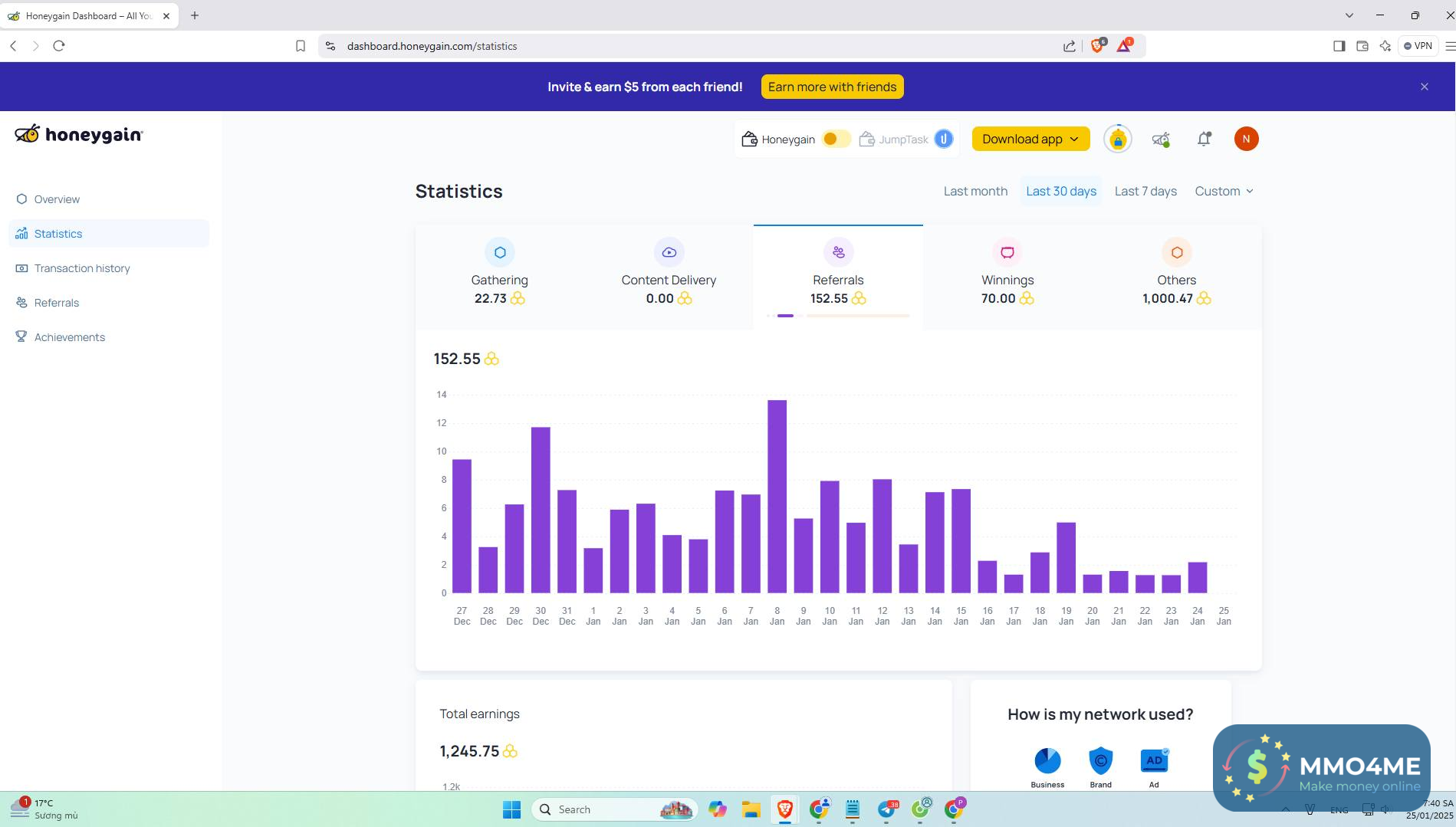Click the share page icon

(1069, 46)
